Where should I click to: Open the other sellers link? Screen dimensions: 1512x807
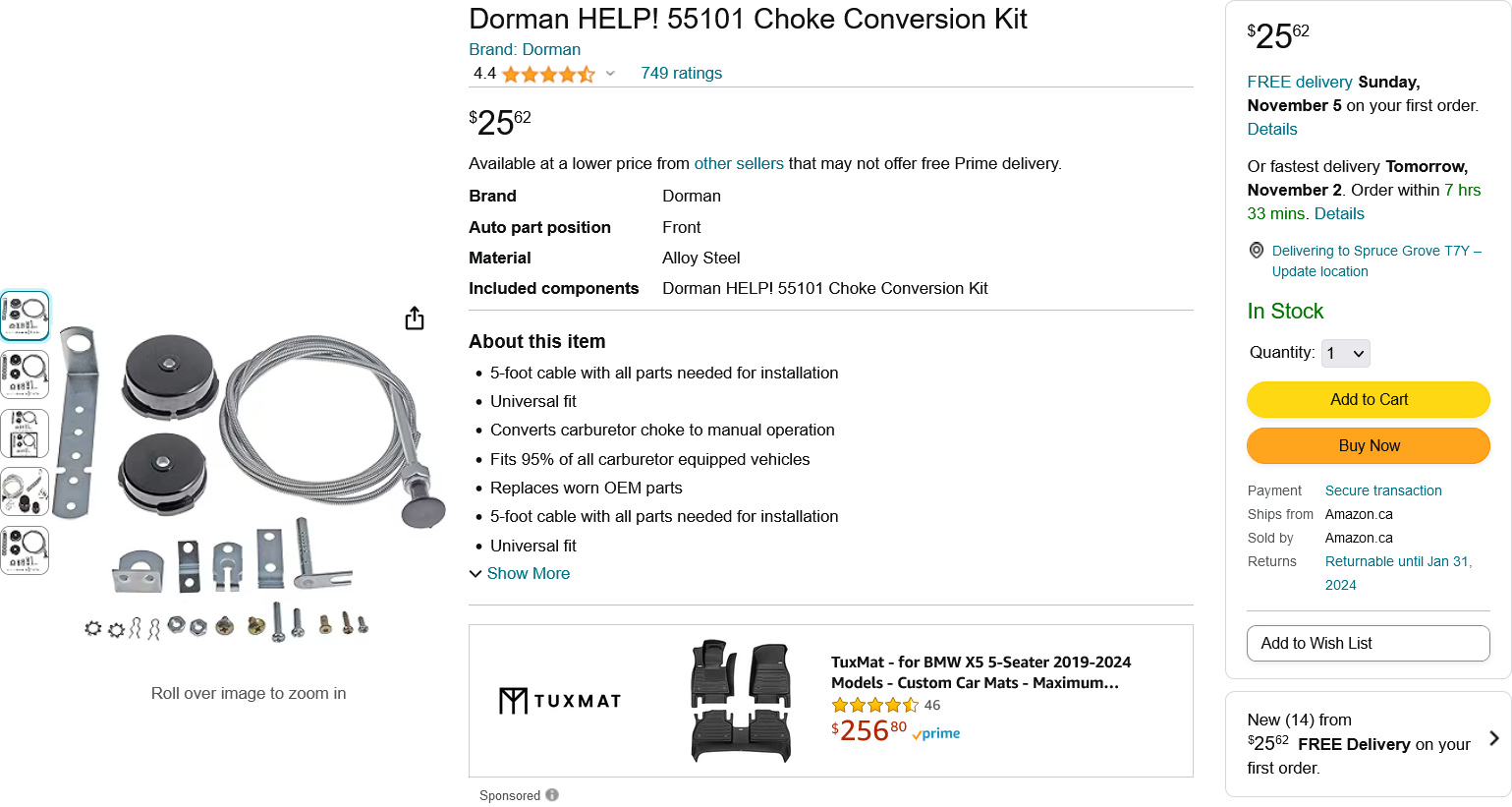[739, 163]
